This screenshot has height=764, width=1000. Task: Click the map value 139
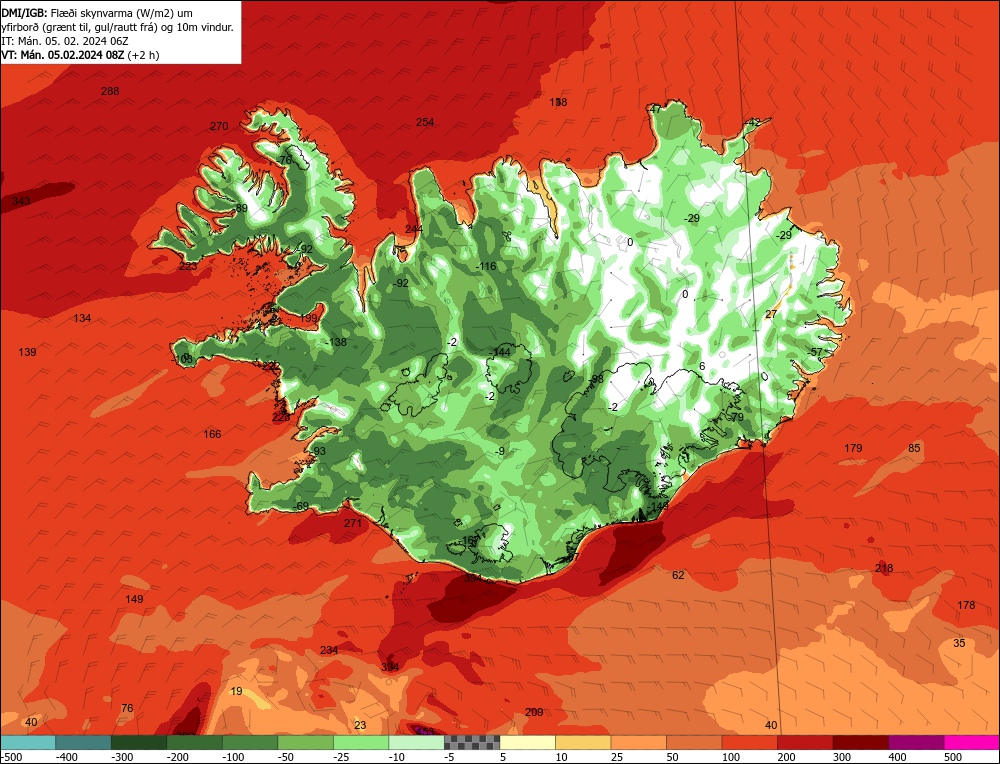(27, 352)
